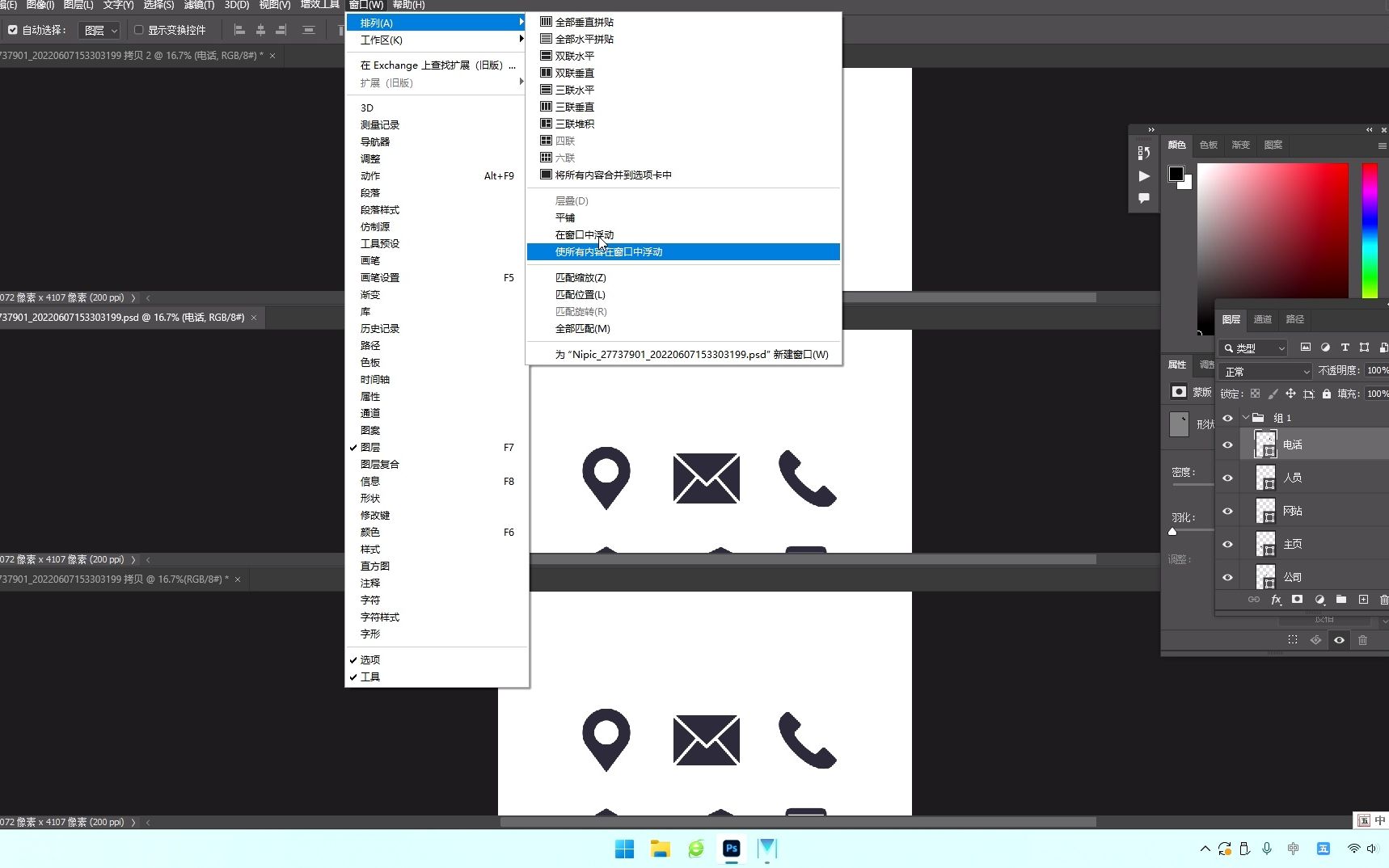Open the 类型 layer filter dropdown
Screen dimensions: 1389x868
(x=1252, y=348)
